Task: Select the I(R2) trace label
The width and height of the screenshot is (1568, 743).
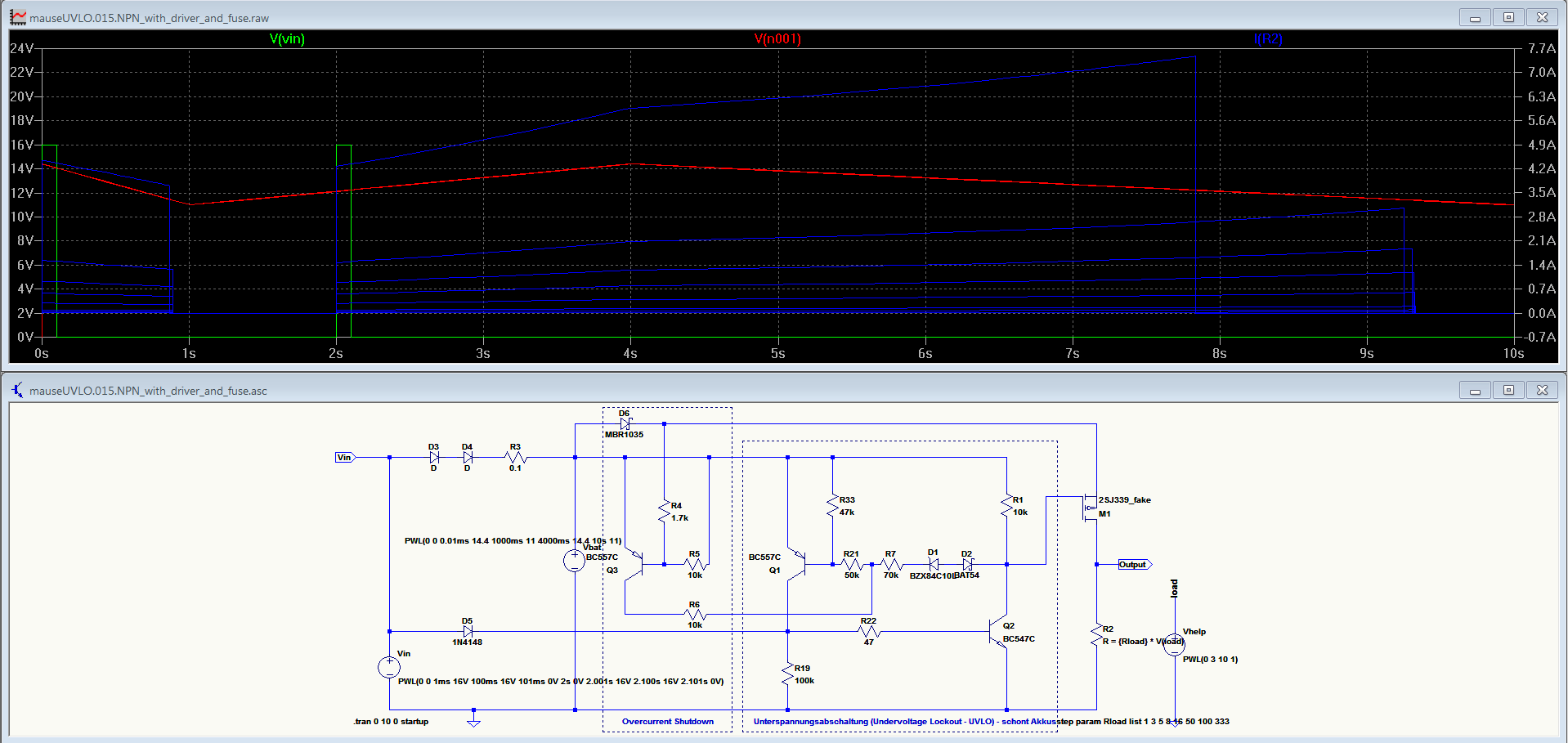Action: coord(1268,38)
